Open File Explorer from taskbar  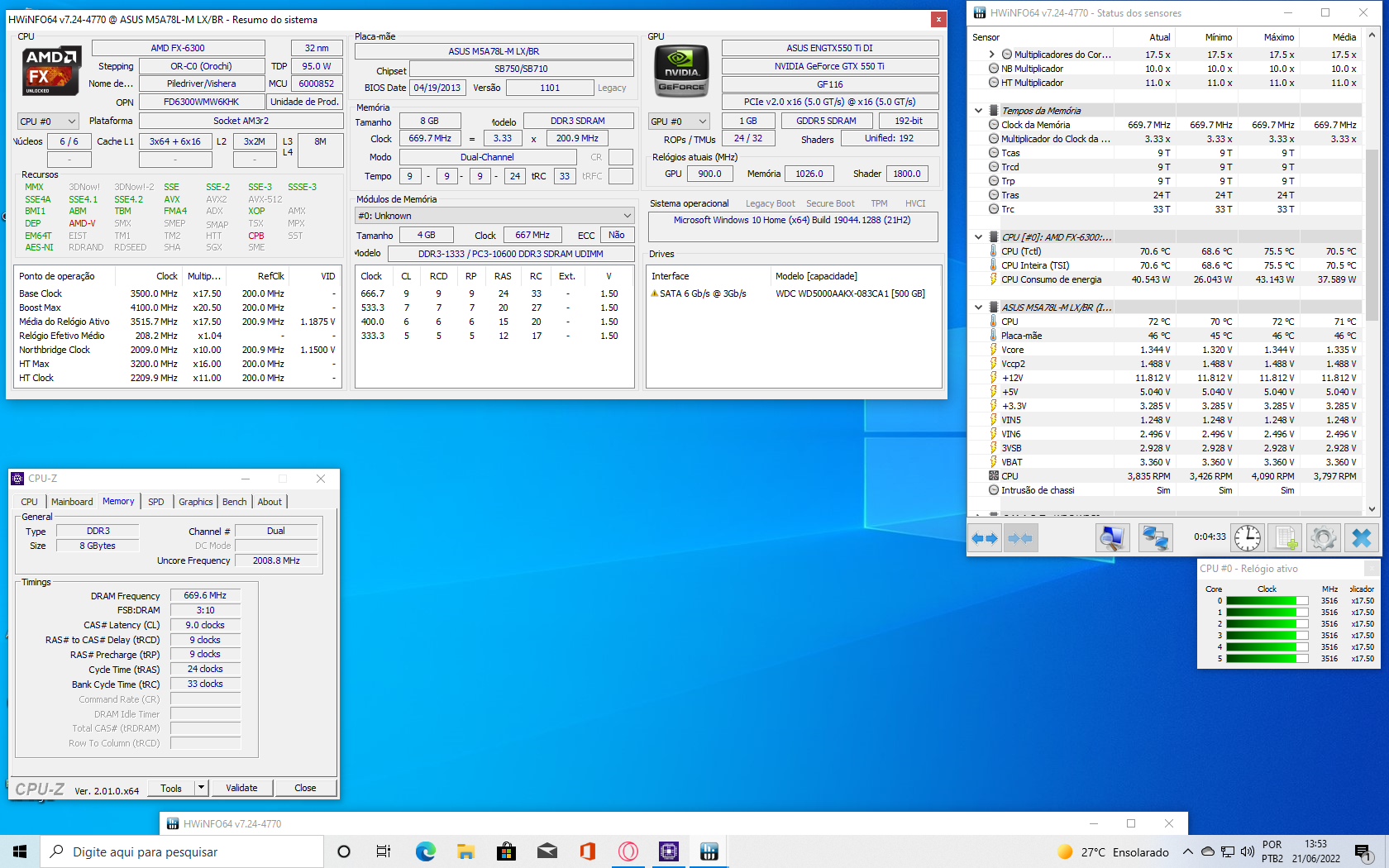(x=465, y=851)
